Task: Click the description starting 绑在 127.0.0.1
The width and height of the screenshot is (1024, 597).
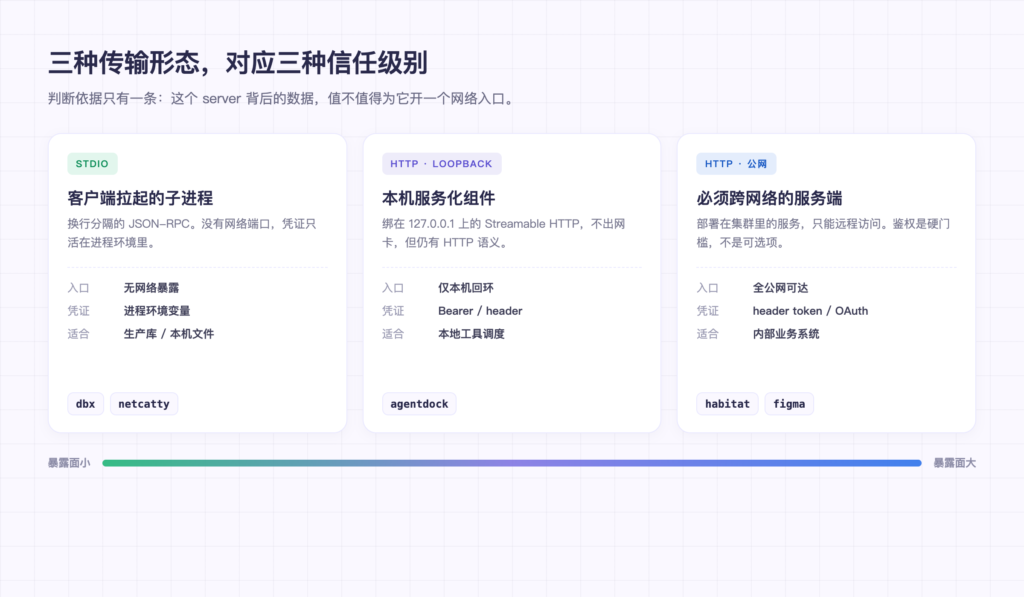Action: (x=504, y=233)
